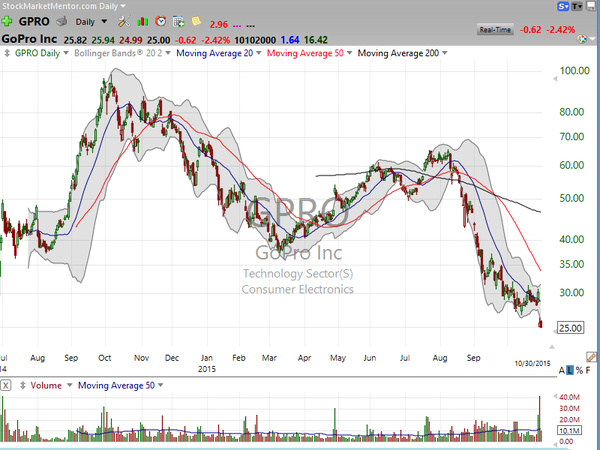600x450 pixels.
Task: Click the 10/30/2015 date label
Action: coord(532,364)
